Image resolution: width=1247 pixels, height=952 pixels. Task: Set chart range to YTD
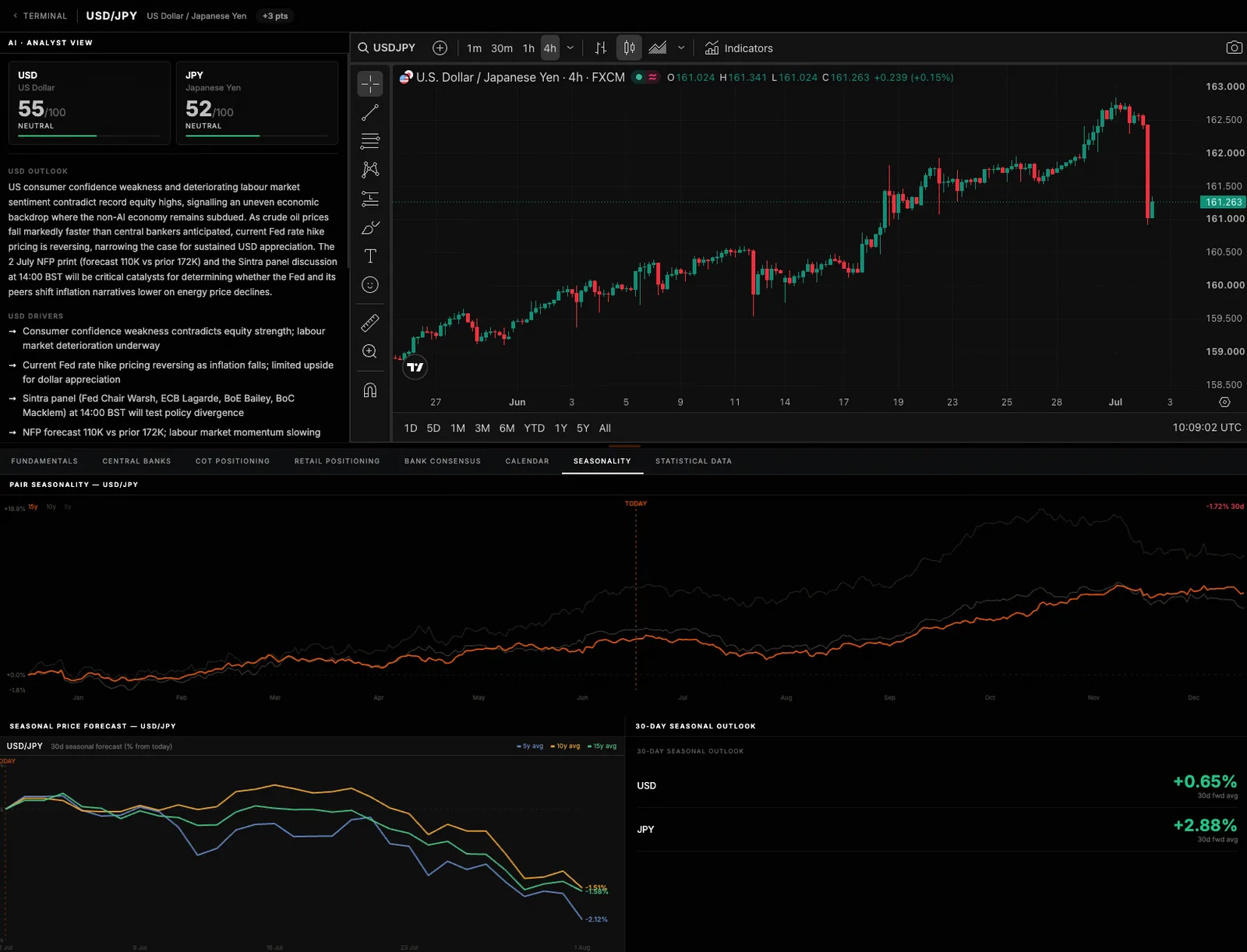click(x=534, y=428)
